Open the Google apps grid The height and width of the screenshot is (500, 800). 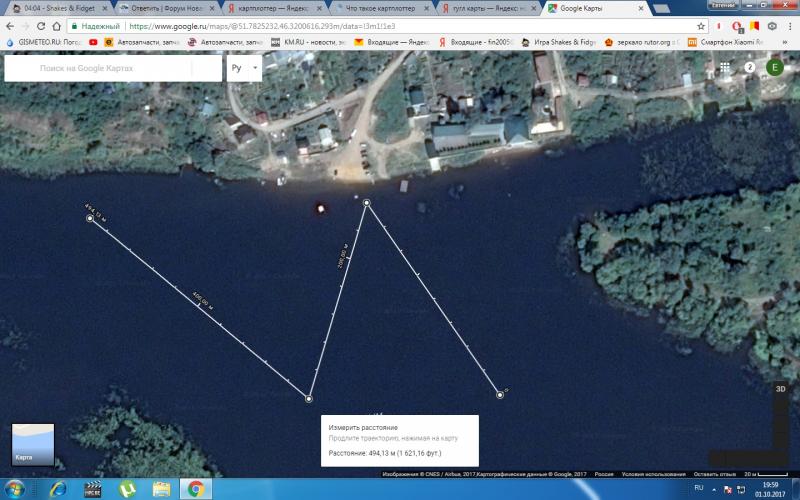[723, 68]
